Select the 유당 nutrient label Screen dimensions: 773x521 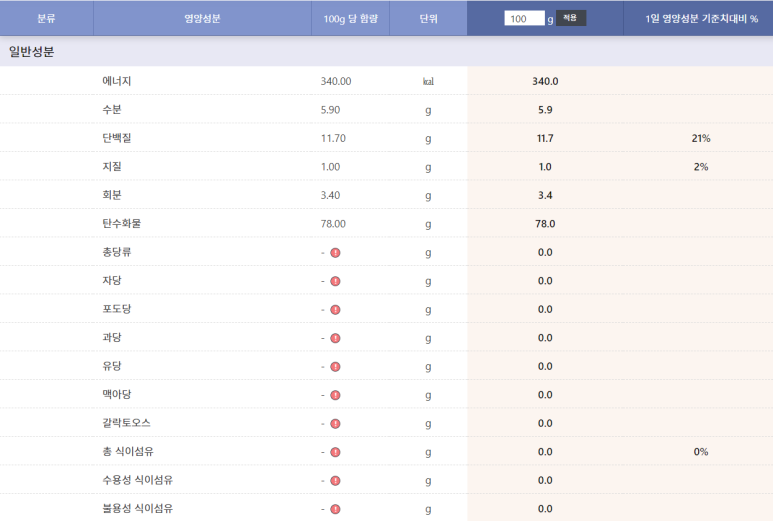(112, 366)
